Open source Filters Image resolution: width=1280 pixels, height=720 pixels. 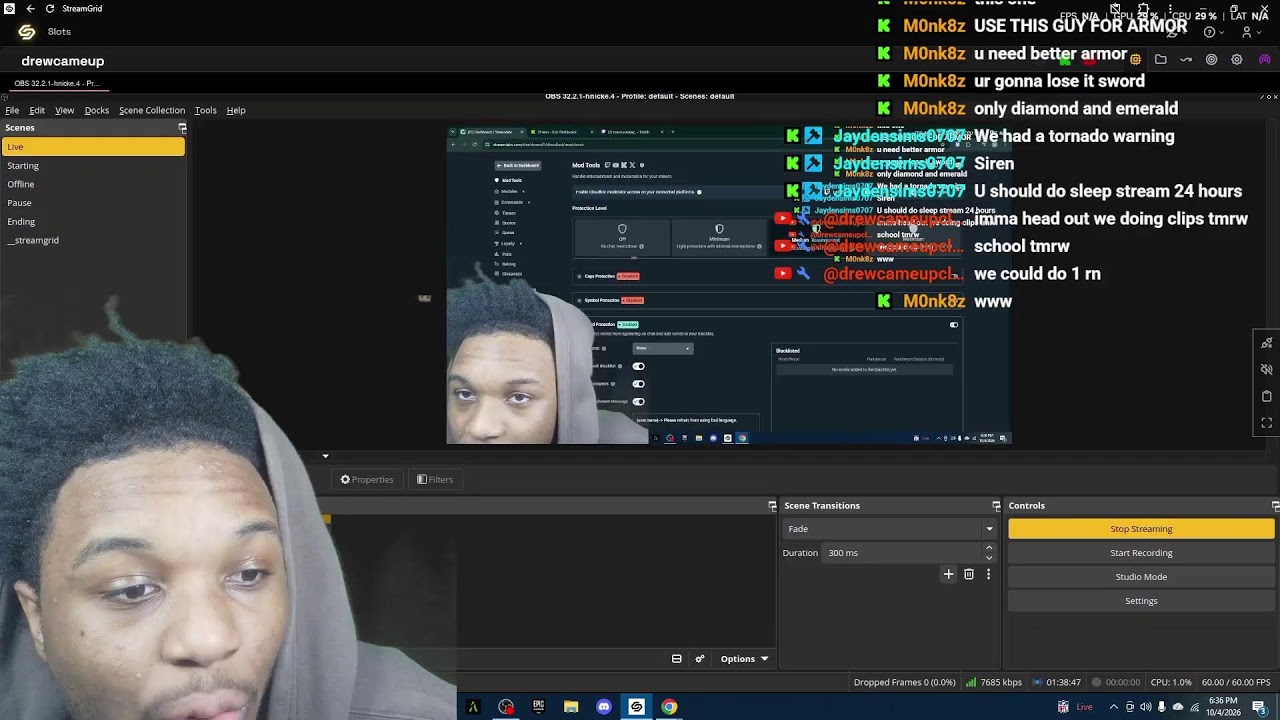435,480
